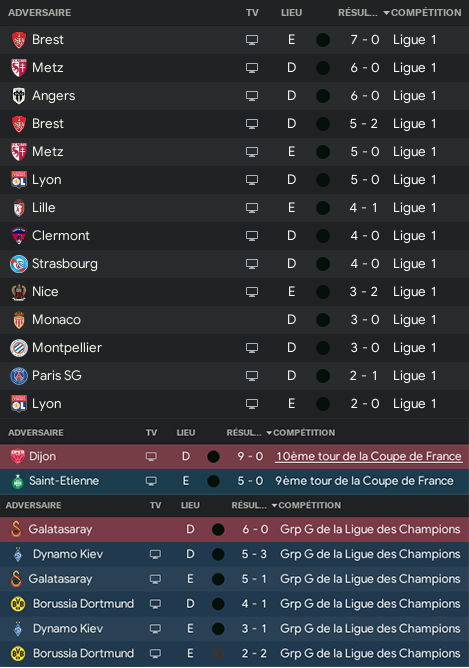Click the Paris SG club crest
The height and width of the screenshot is (668, 469).
click(19, 376)
